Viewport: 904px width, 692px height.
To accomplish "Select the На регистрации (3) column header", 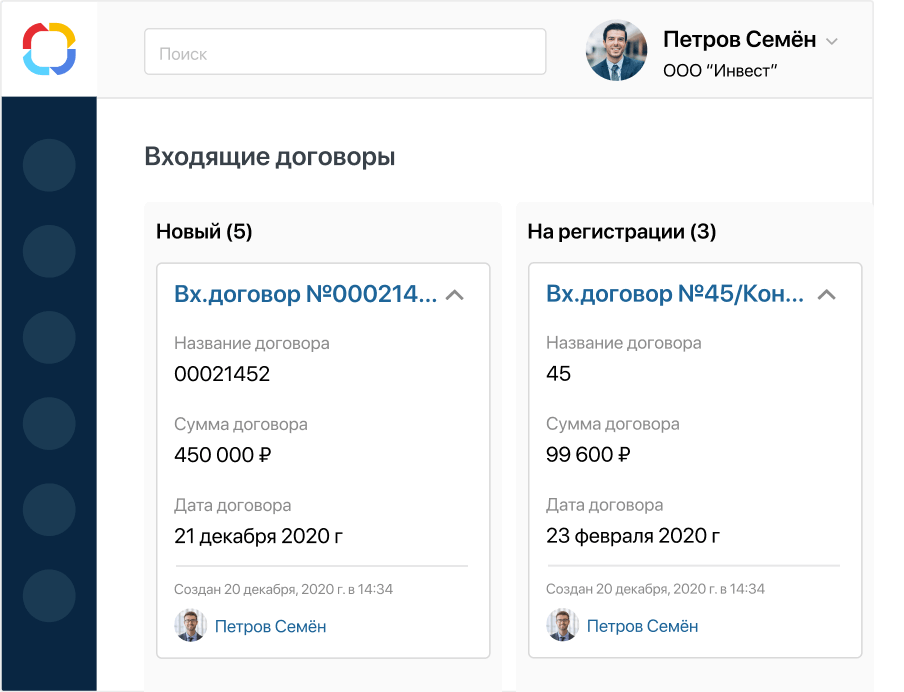I will click(622, 232).
